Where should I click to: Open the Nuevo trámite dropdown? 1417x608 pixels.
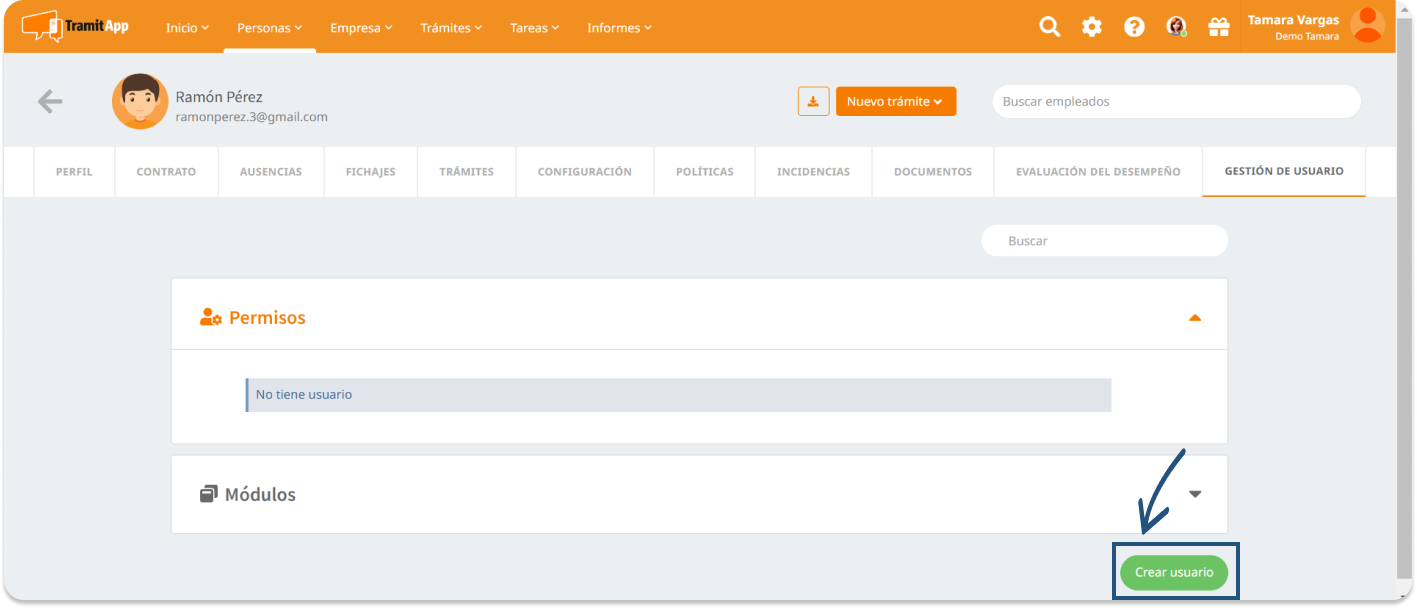pyautogui.click(x=895, y=101)
